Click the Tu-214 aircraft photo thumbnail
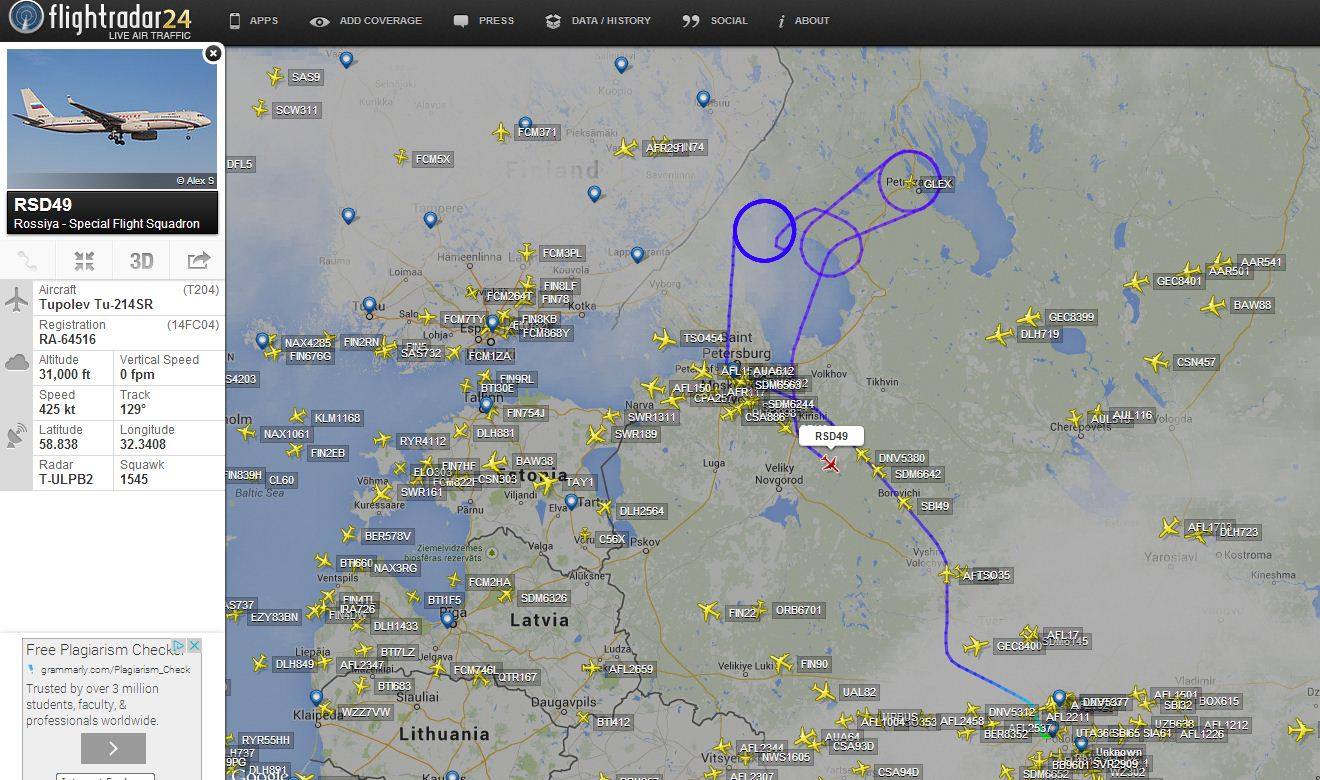 (112, 118)
